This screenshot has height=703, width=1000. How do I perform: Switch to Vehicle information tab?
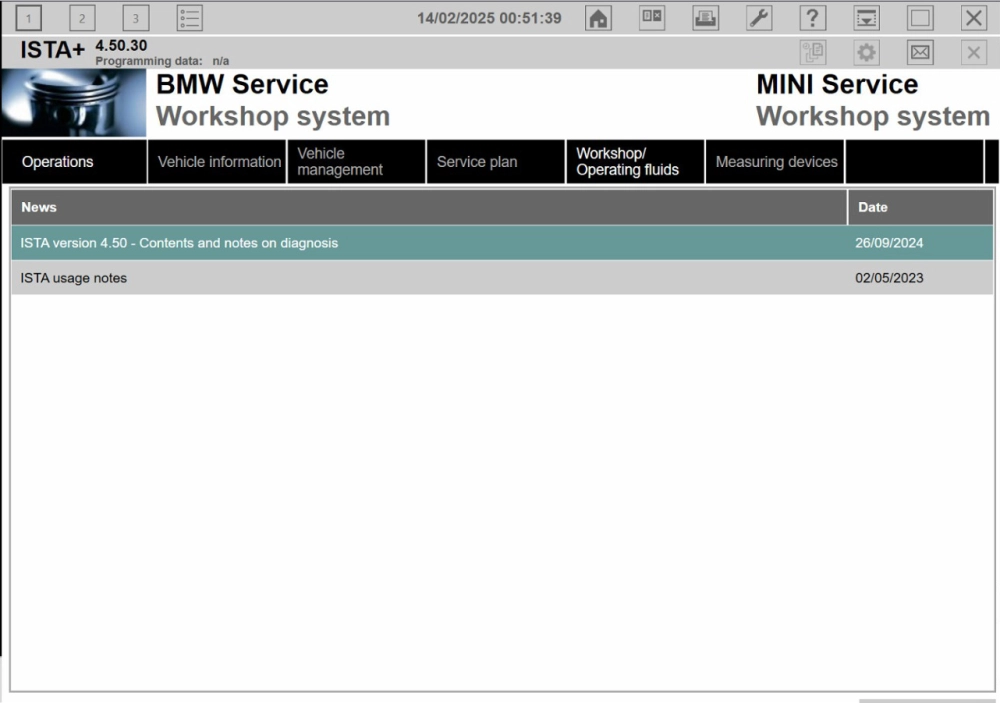(219, 162)
